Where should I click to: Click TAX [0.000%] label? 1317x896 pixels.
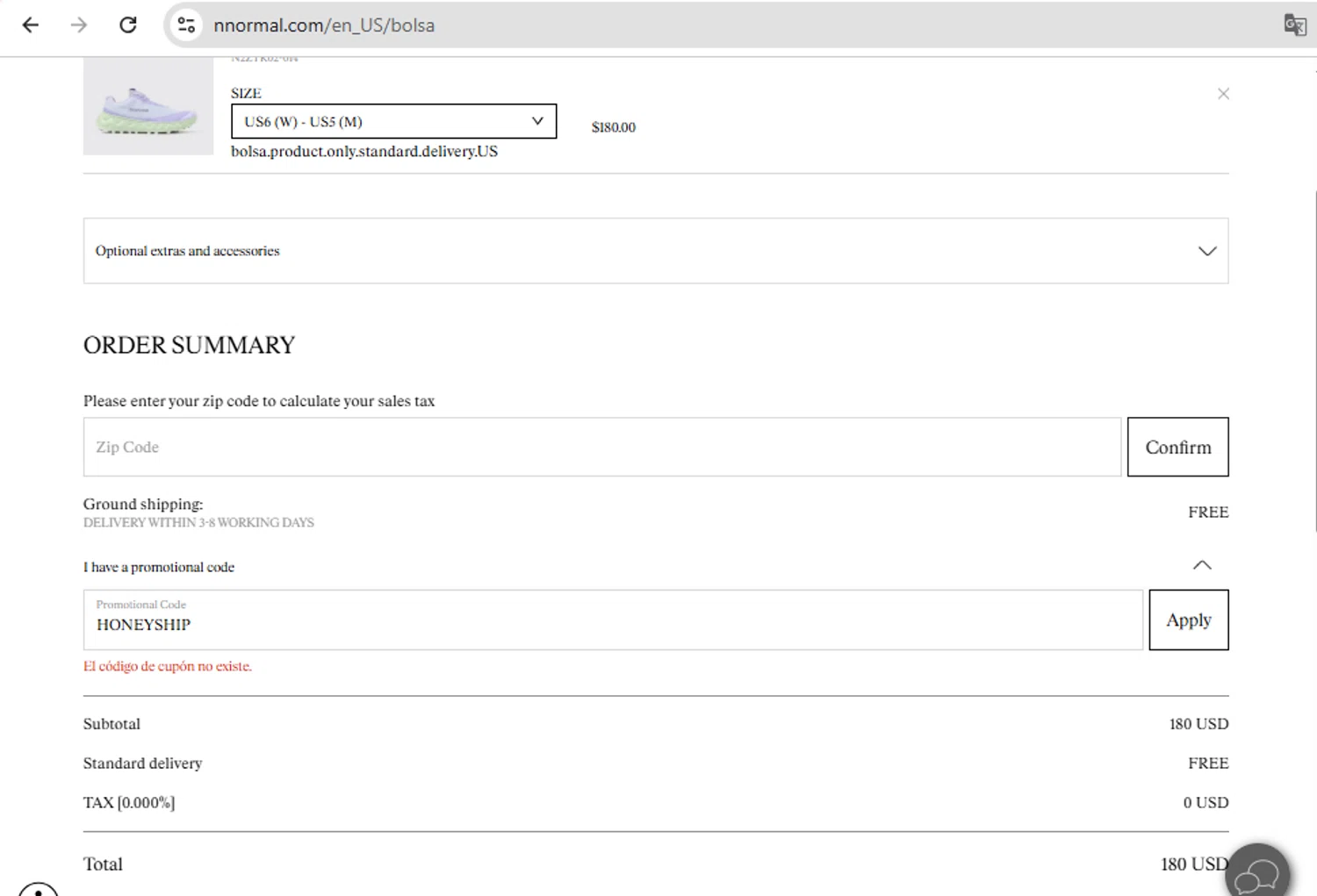tap(129, 803)
